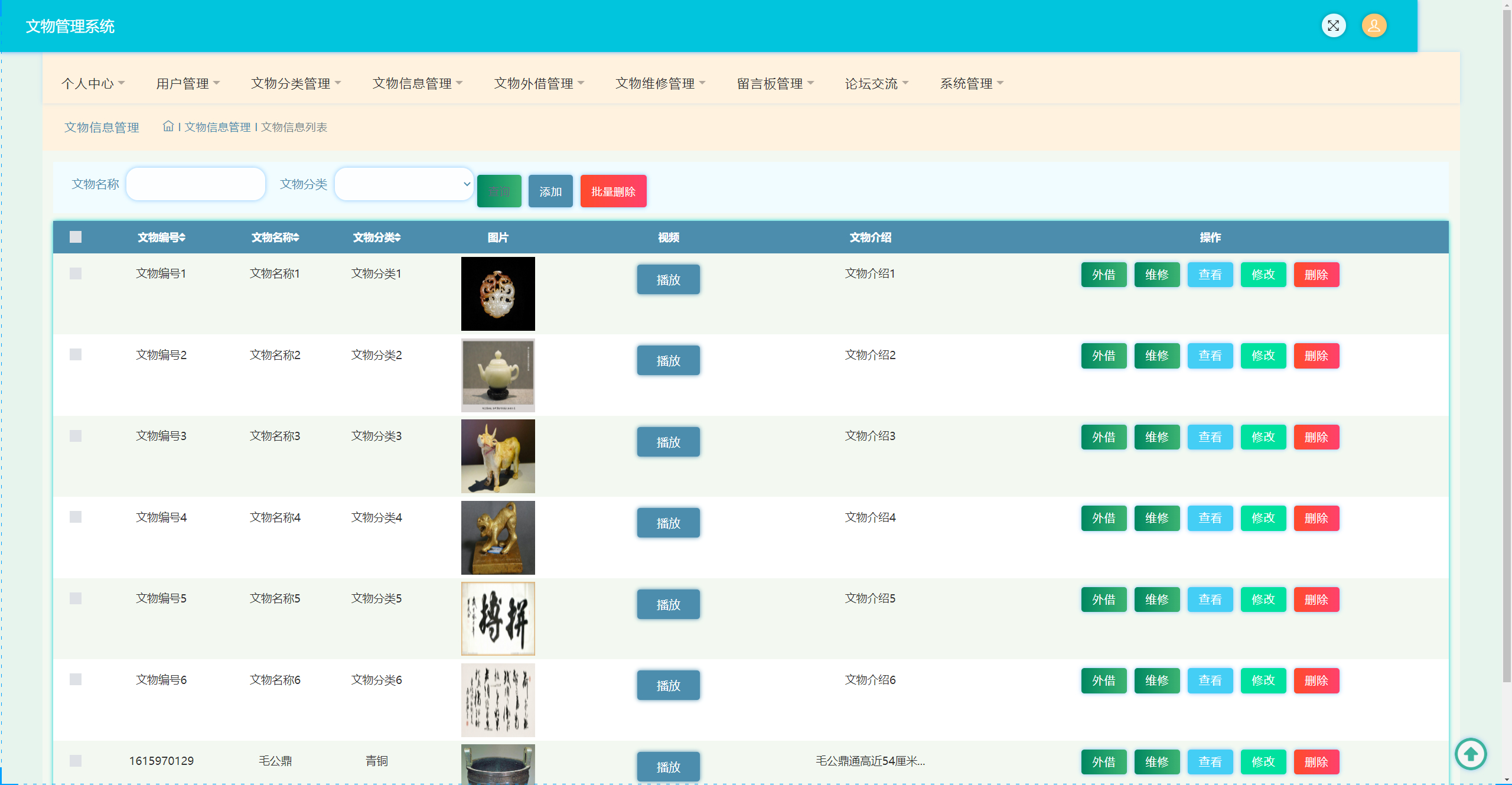
Task: Click the 文物名称 search input field
Action: (196, 184)
